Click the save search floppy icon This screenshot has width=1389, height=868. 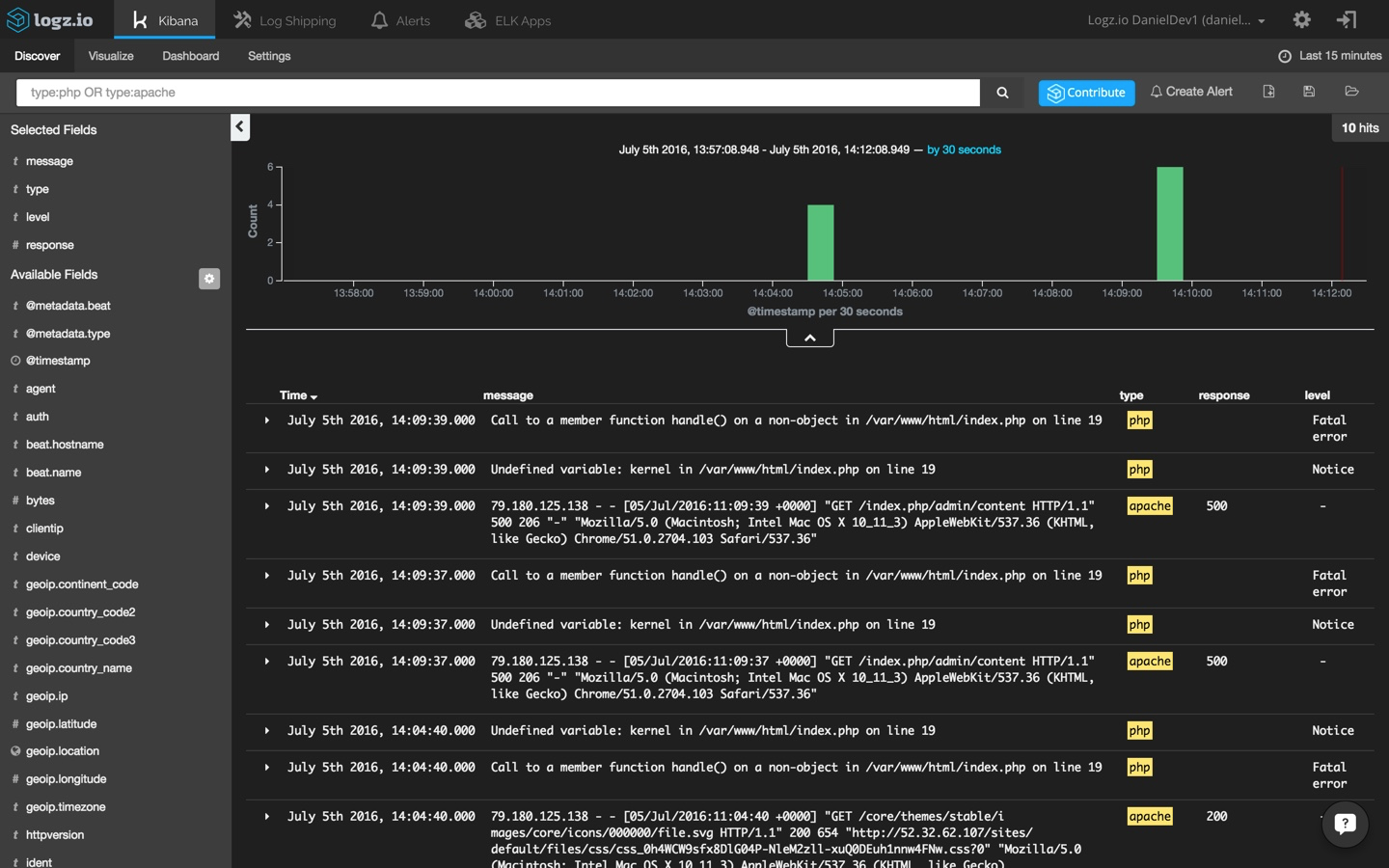pos(1309,92)
